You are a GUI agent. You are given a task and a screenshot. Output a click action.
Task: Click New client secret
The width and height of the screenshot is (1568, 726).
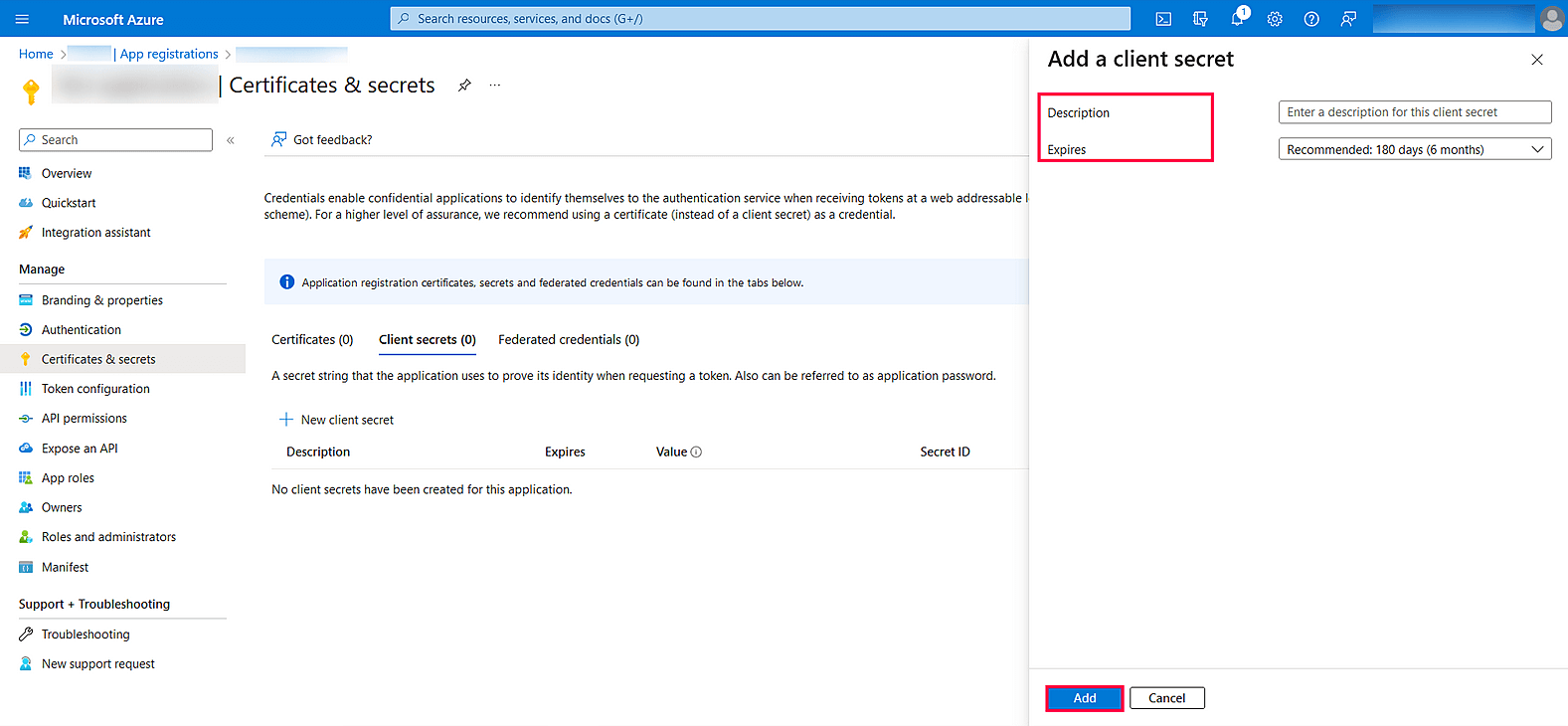[x=337, y=420]
